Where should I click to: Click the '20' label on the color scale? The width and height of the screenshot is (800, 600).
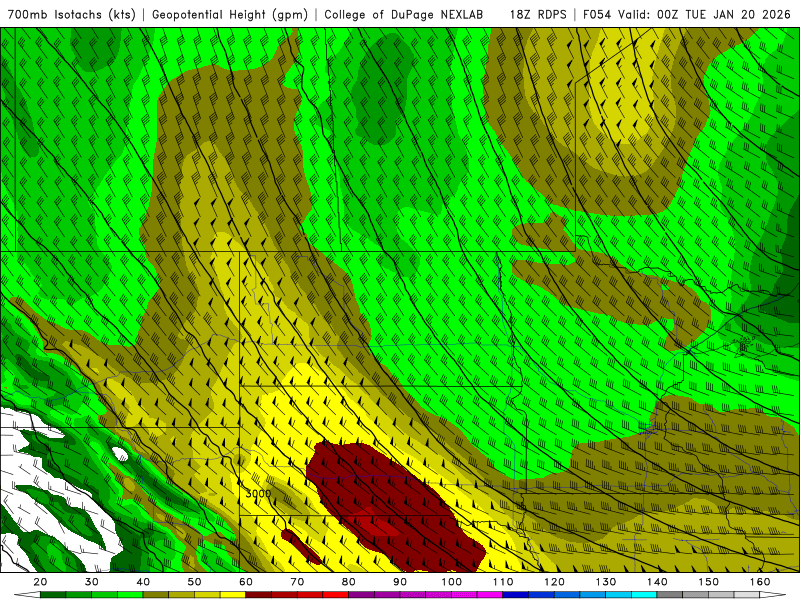point(40,582)
